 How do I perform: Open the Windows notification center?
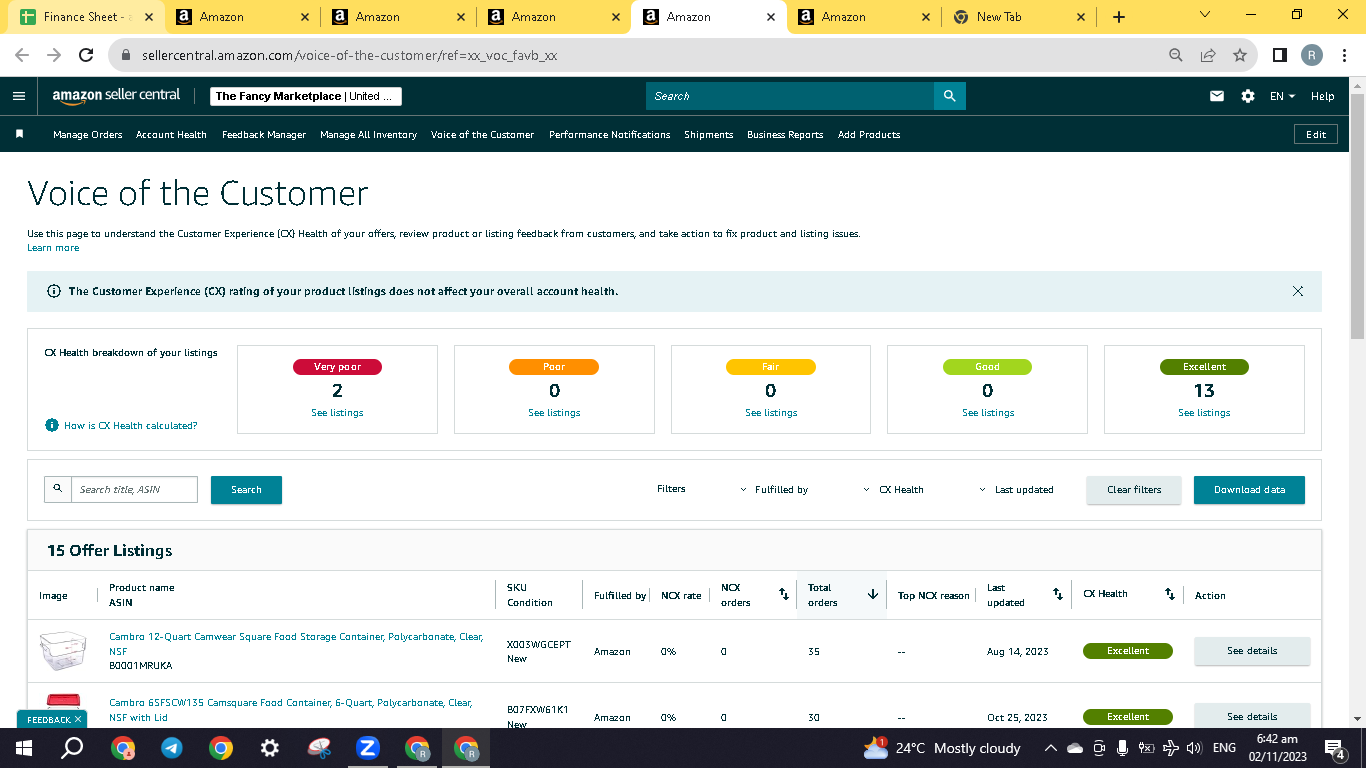pos(1334,748)
